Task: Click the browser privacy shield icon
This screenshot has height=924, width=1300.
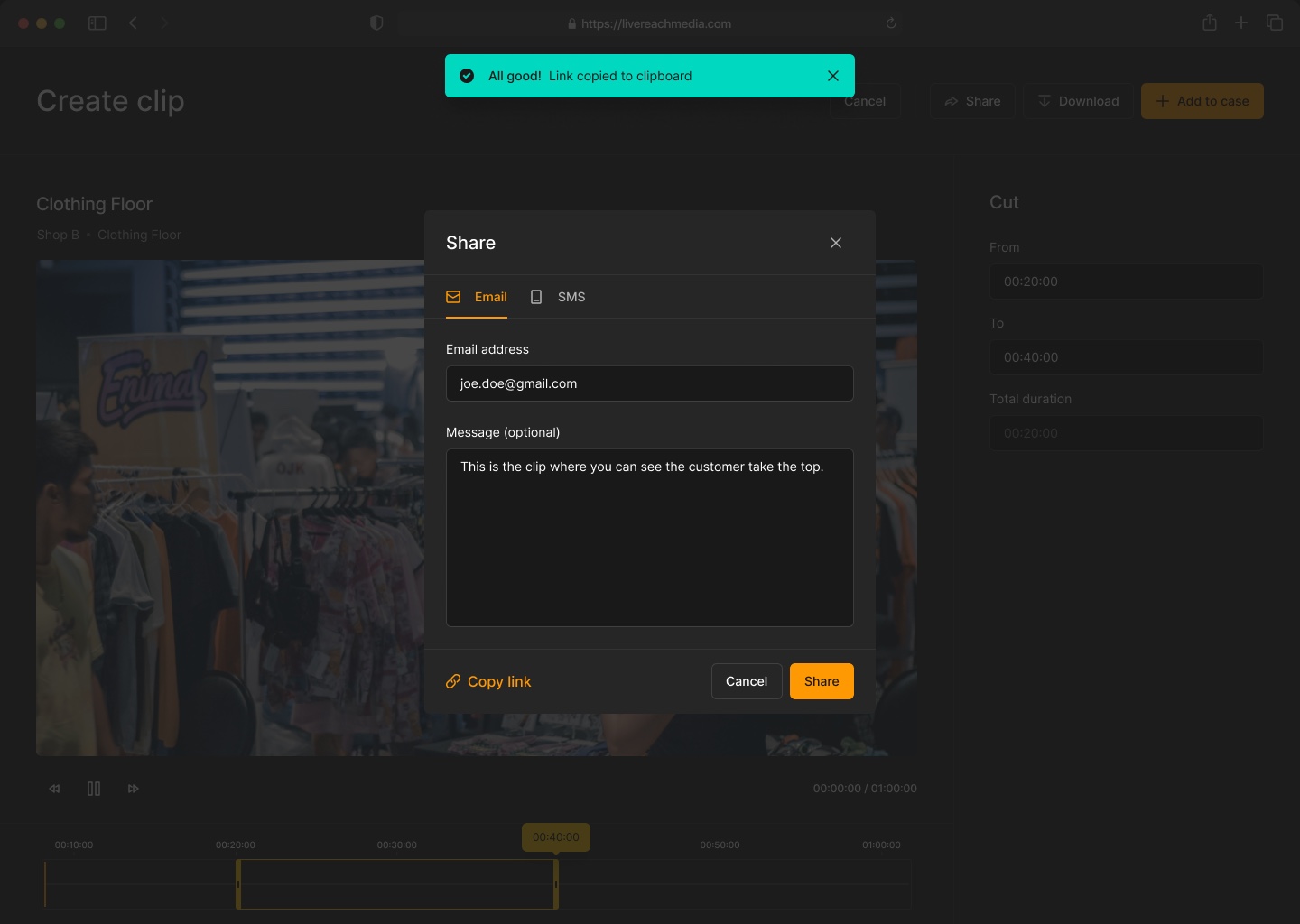Action: [x=377, y=23]
